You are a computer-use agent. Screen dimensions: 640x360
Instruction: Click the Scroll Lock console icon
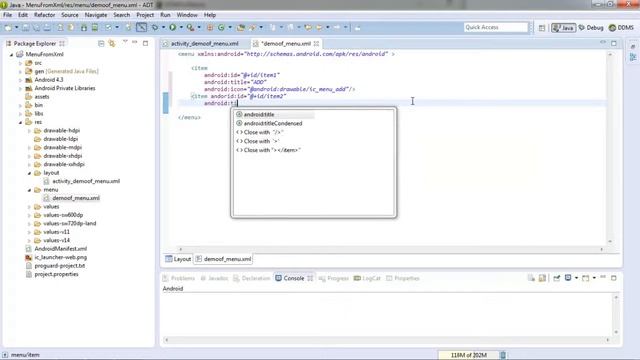(542, 278)
